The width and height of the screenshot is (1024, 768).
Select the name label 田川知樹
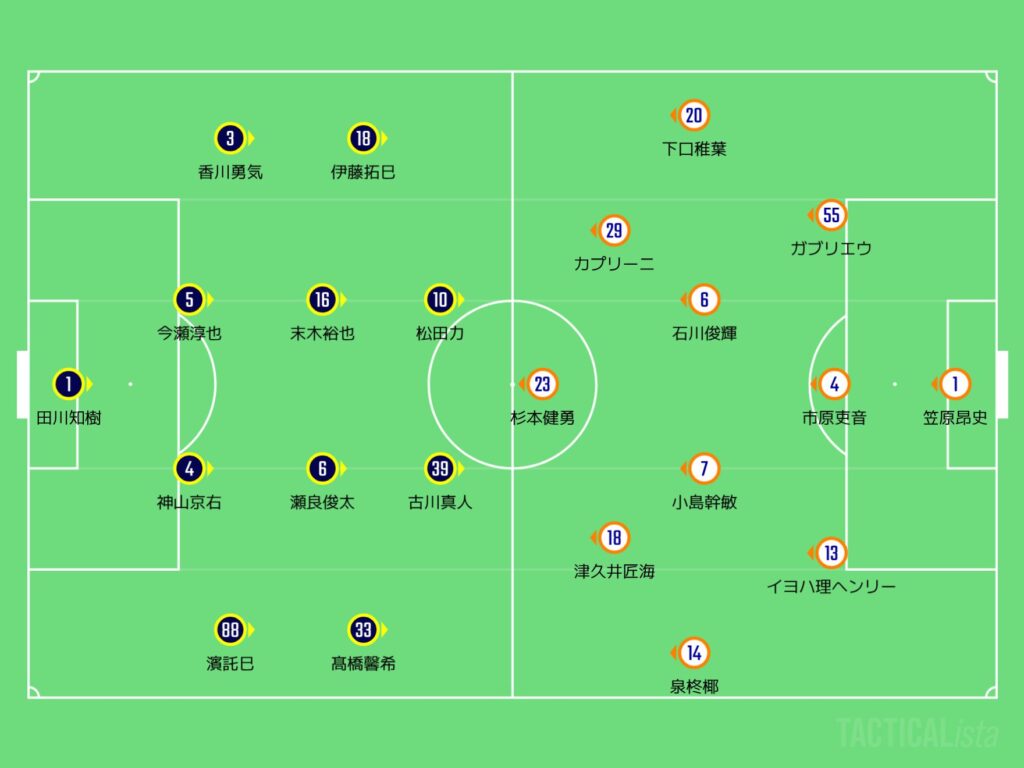click(x=68, y=418)
